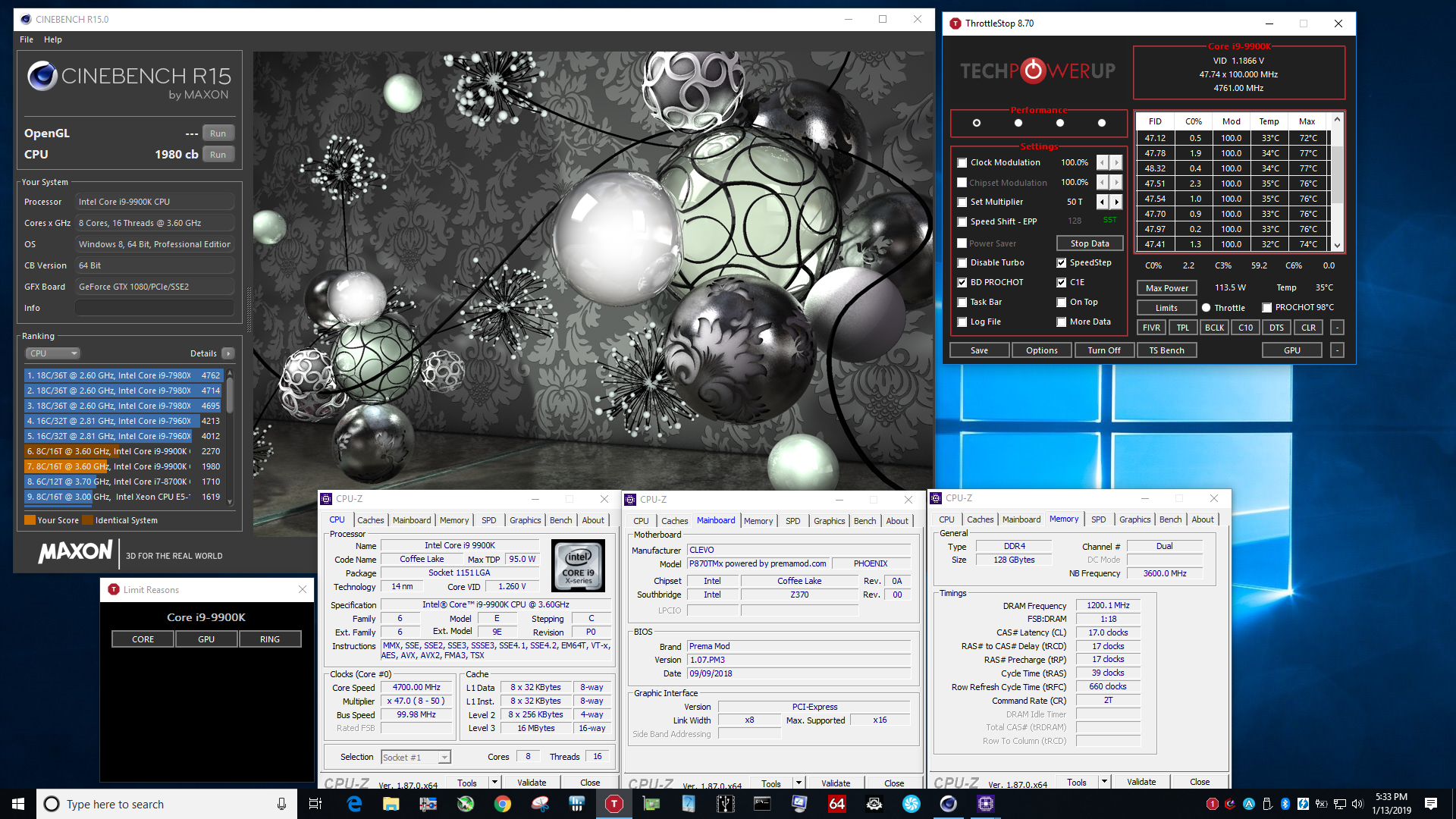Click the TechPowerUp logo in ThrottleStop
Screen dimensions: 1456x819
(1037, 71)
